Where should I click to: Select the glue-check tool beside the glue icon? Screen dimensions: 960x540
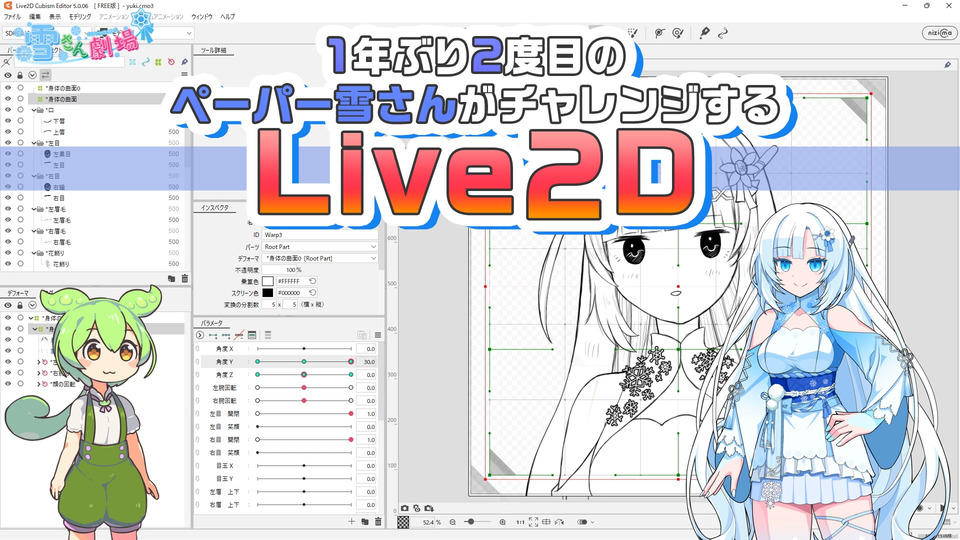pos(678,32)
